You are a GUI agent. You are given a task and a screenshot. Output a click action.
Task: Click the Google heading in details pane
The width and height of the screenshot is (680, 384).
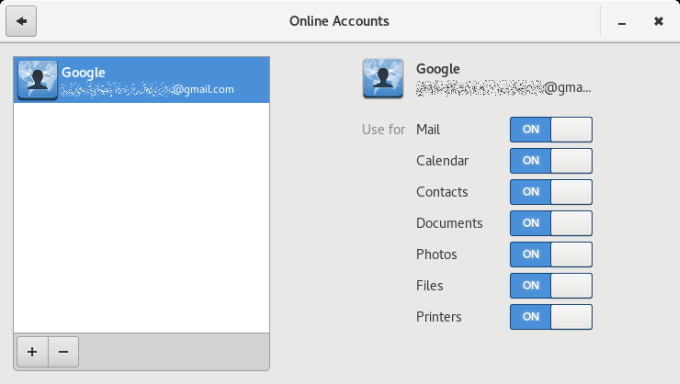tap(438, 69)
